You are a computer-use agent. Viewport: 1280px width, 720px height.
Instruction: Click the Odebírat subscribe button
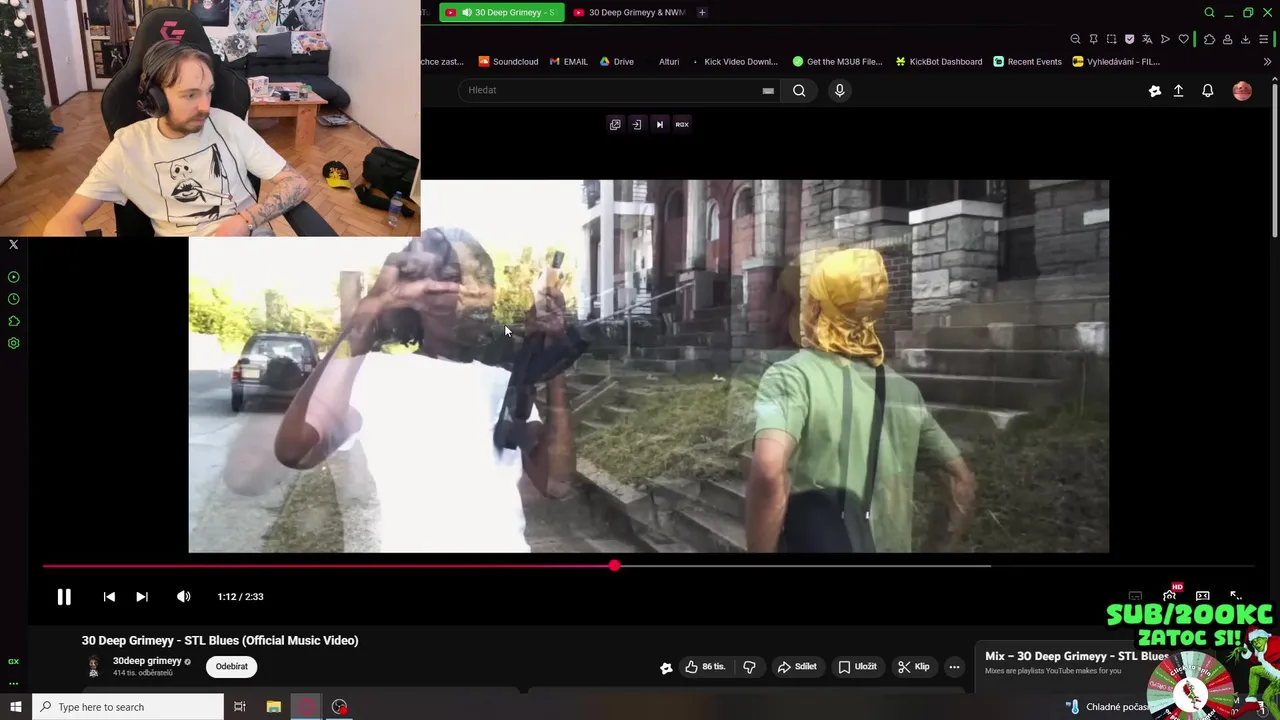pos(232,667)
